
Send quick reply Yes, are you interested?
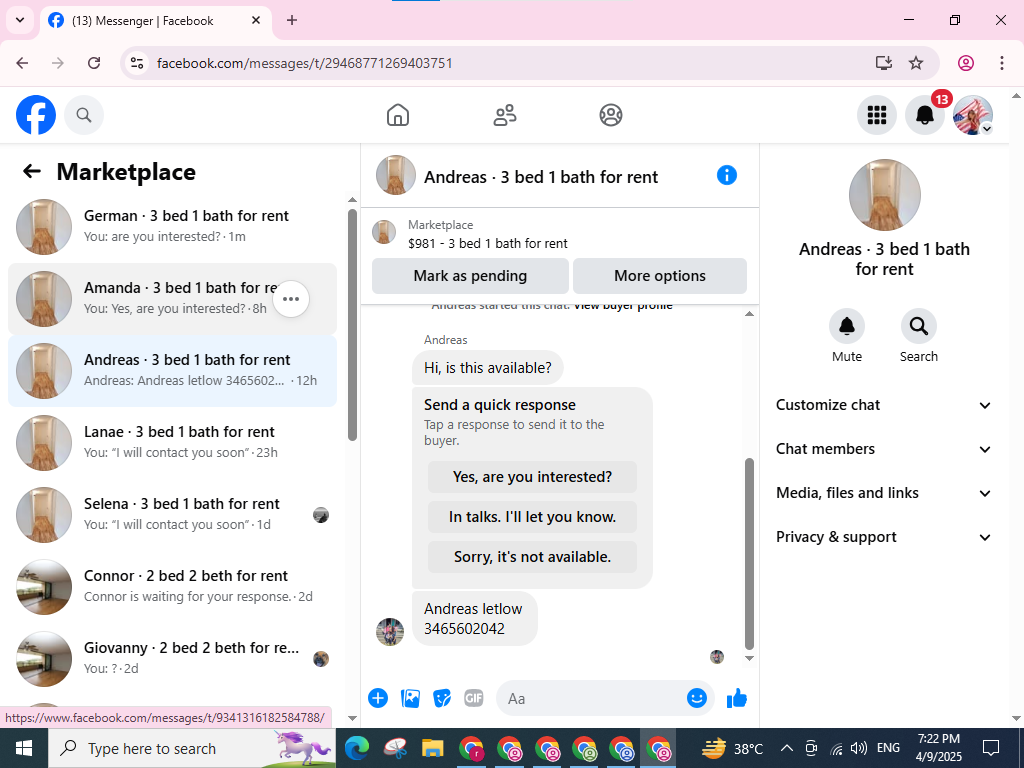click(x=532, y=477)
